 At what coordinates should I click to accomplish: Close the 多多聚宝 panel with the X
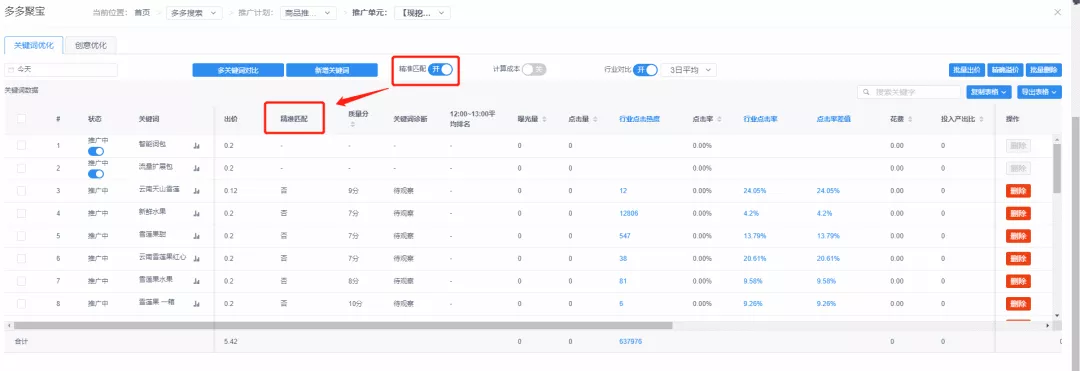(1057, 12)
